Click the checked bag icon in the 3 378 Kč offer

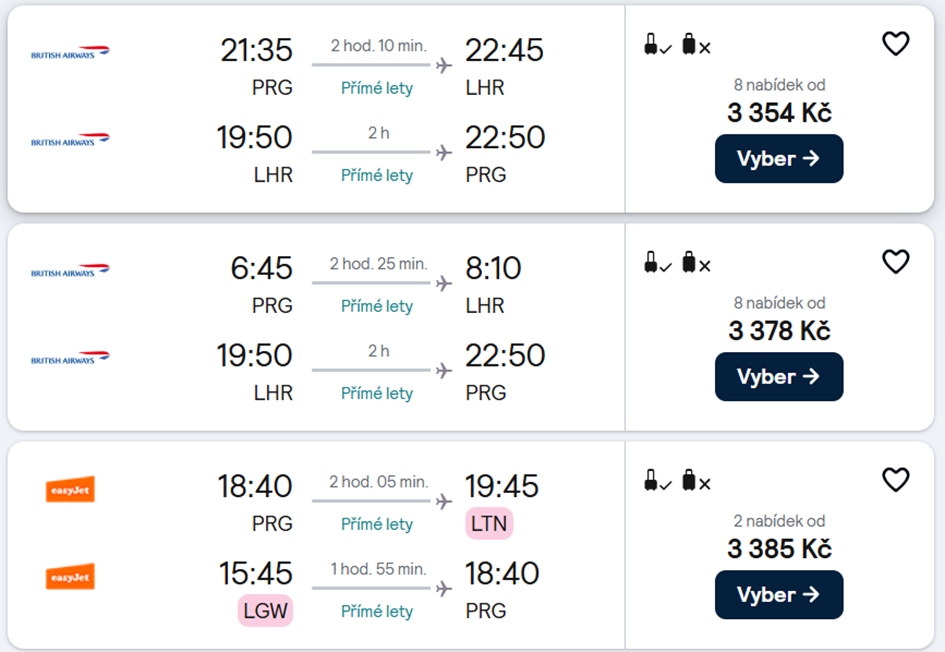click(694, 263)
